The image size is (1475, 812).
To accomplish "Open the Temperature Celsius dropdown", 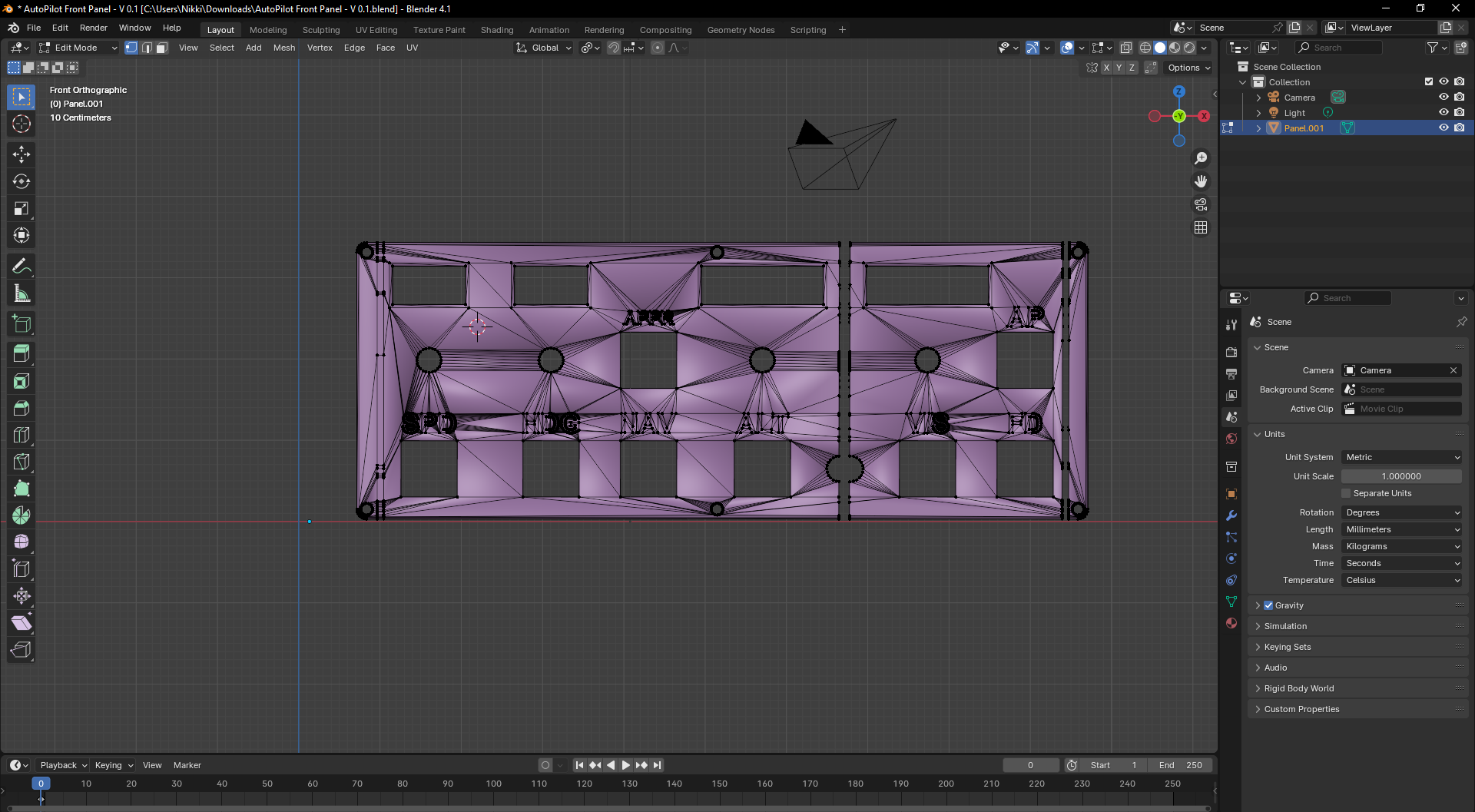I will point(1401,580).
